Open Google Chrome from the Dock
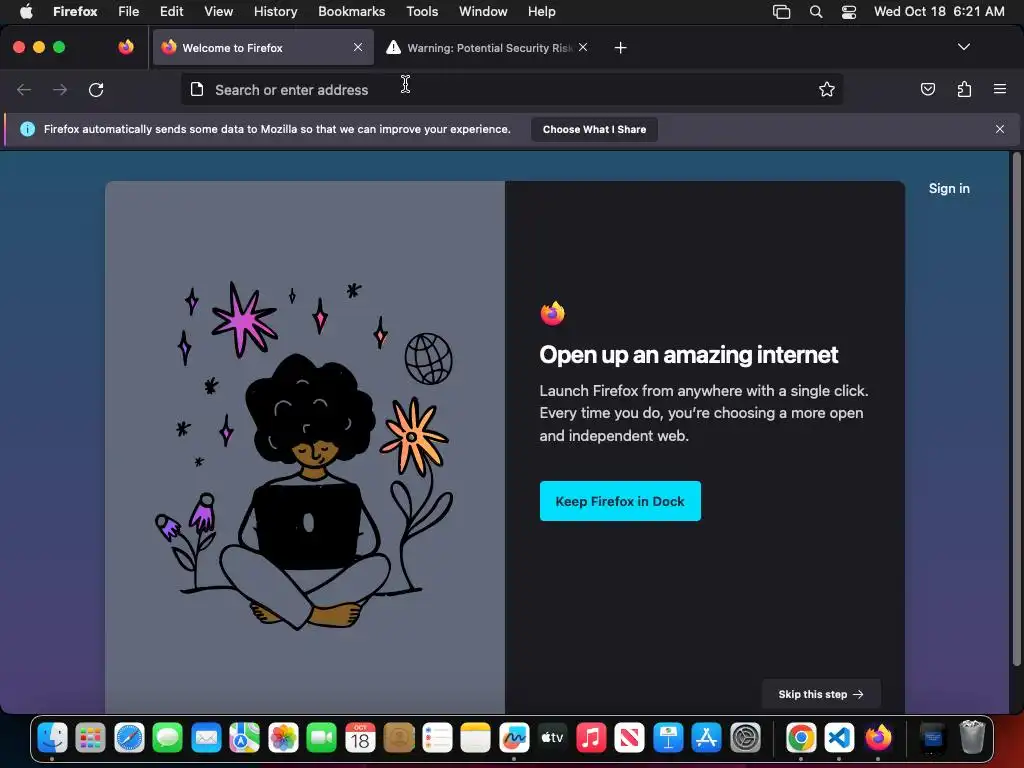 pos(801,738)
